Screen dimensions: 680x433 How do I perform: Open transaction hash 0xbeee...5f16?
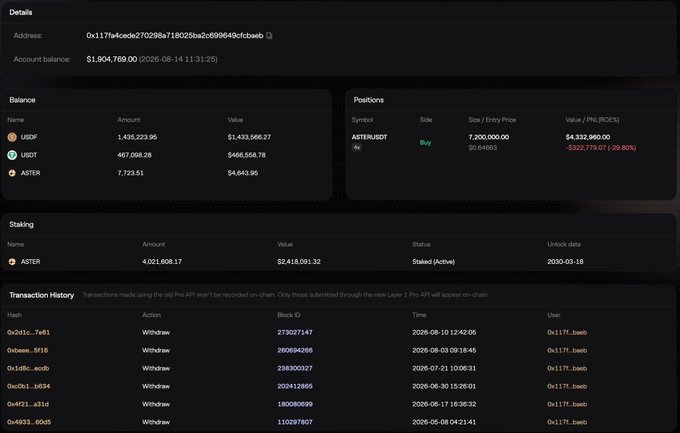click(x=27, y=350)
